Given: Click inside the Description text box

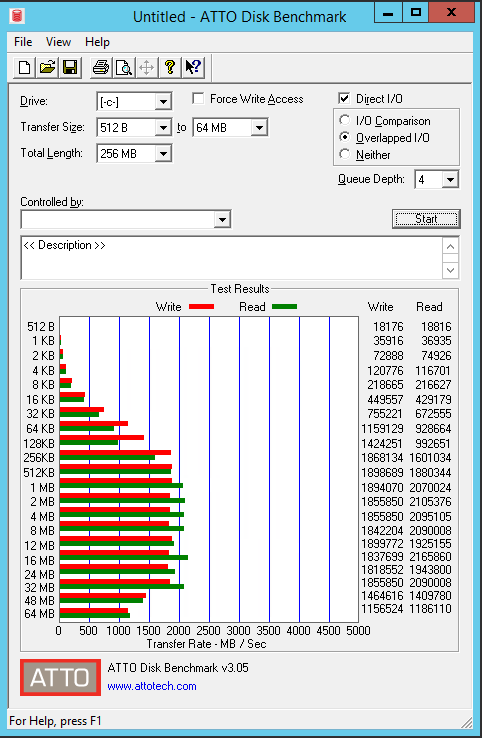Looking at the screenshot, I should click(x=232, y=258).
